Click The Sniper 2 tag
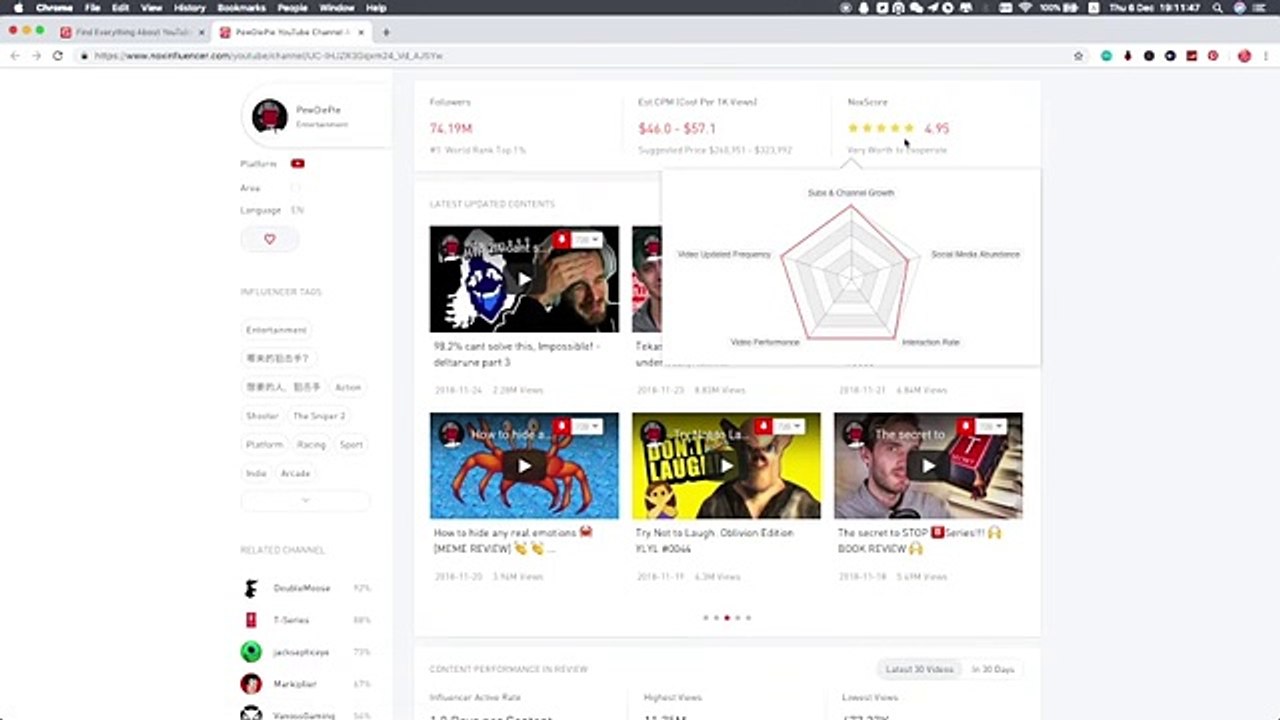This screenshot has height=720, width=1280. click(x=319, y=416)
